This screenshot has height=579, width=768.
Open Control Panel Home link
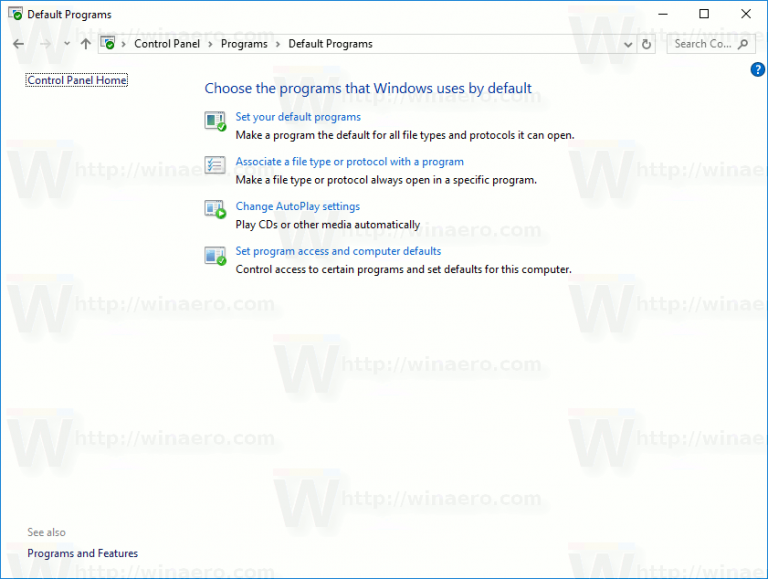tap(77, 80)
